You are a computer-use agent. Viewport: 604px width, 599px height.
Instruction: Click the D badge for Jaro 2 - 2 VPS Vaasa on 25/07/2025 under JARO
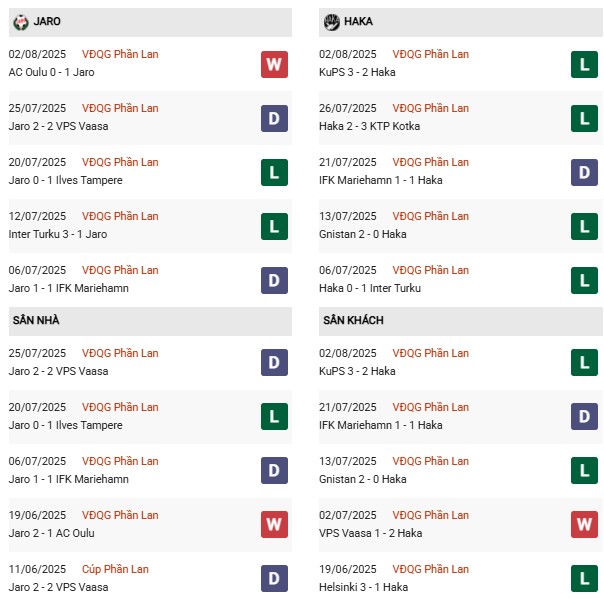pos(274,118)
